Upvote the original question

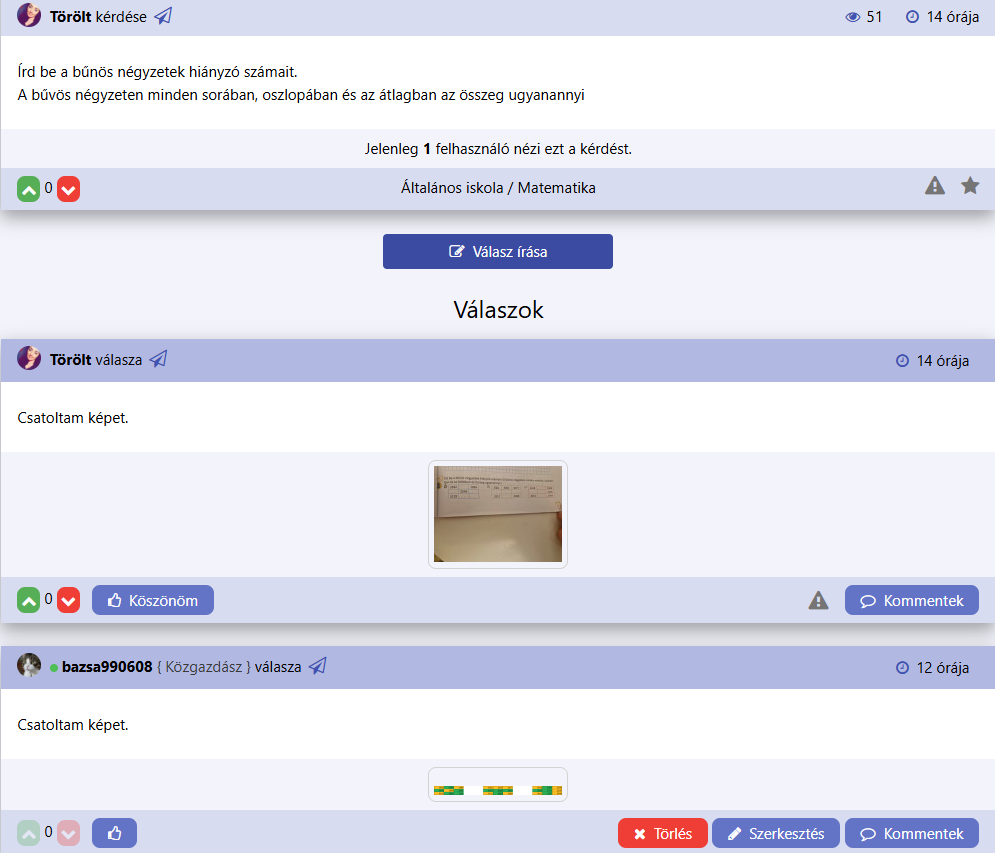click(28, 188)
